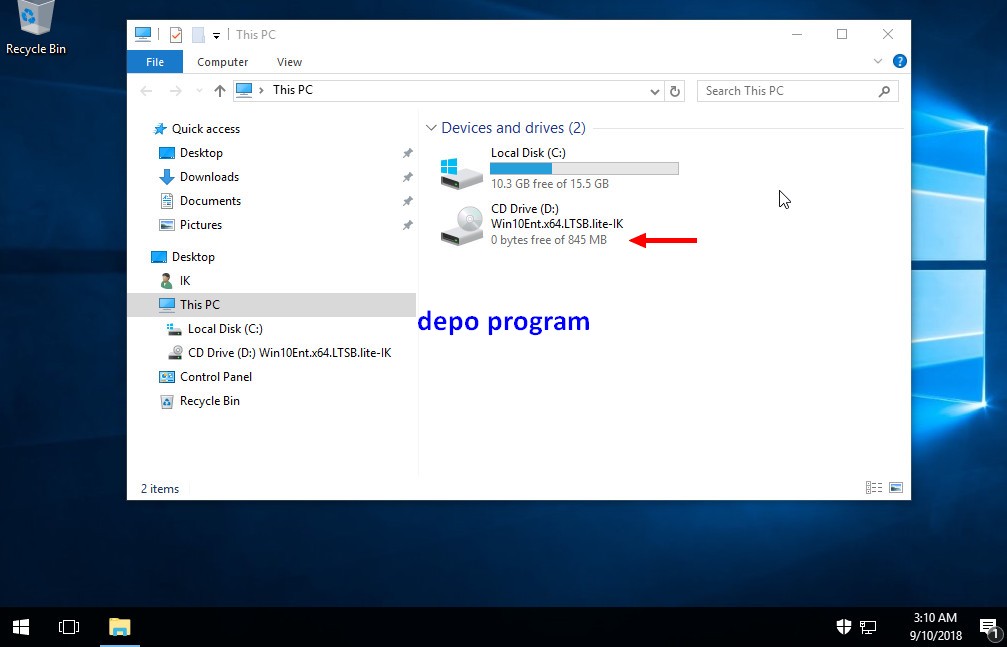
Task: Open Control Panel from navigation pane
Action: click(x=206, y=377)
